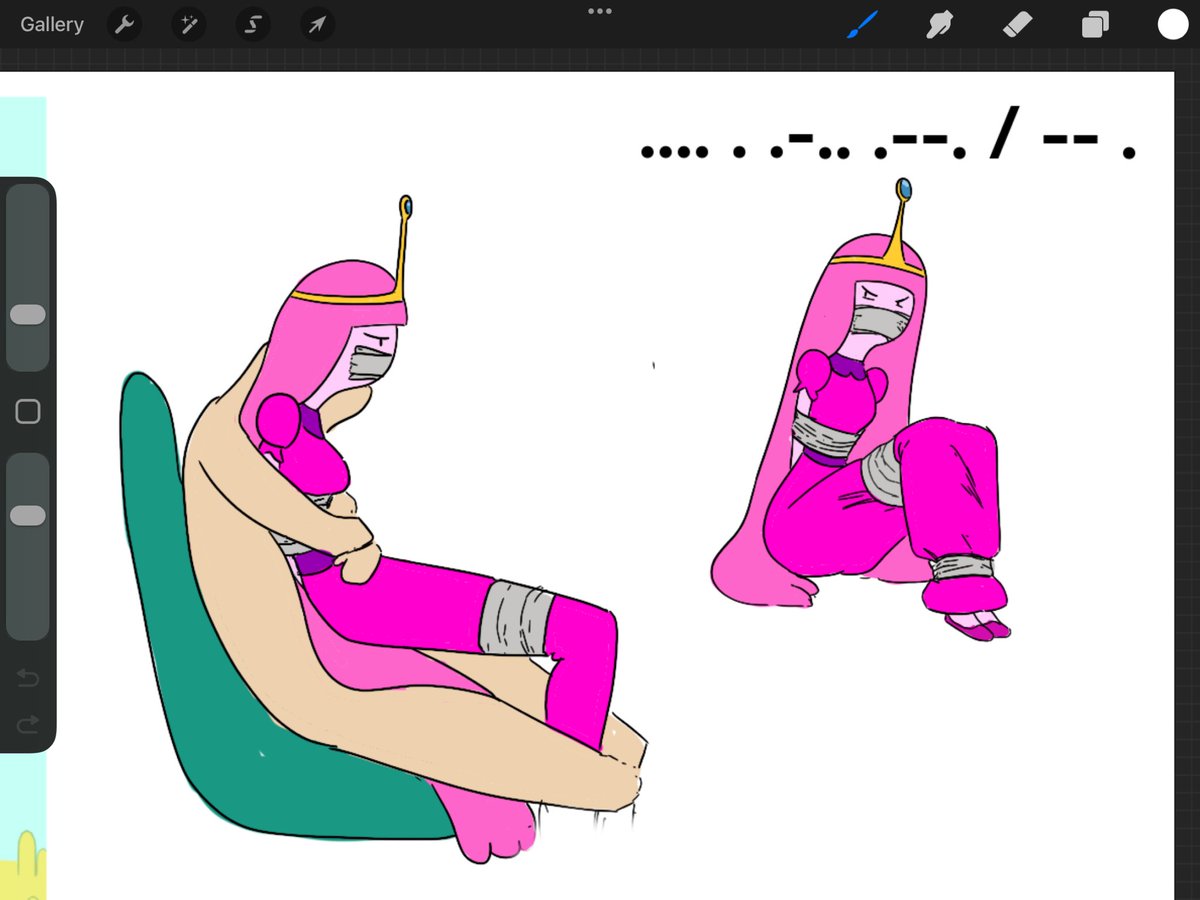Activate the Transform arrow tool
1200x900 pixels.
point(317,25)
